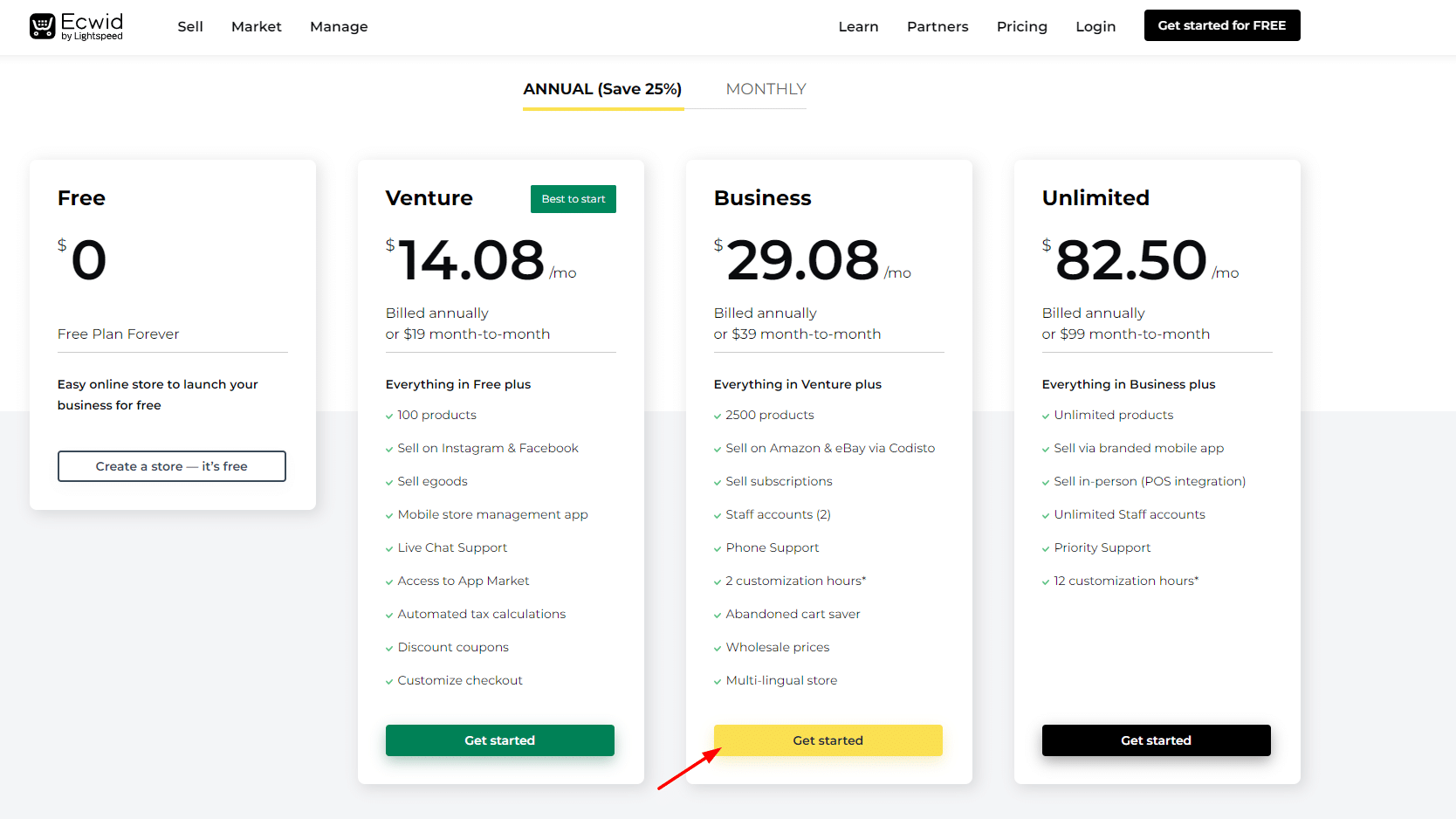
Task: Go to the Pricing page link
Action: coord(1021,27)
